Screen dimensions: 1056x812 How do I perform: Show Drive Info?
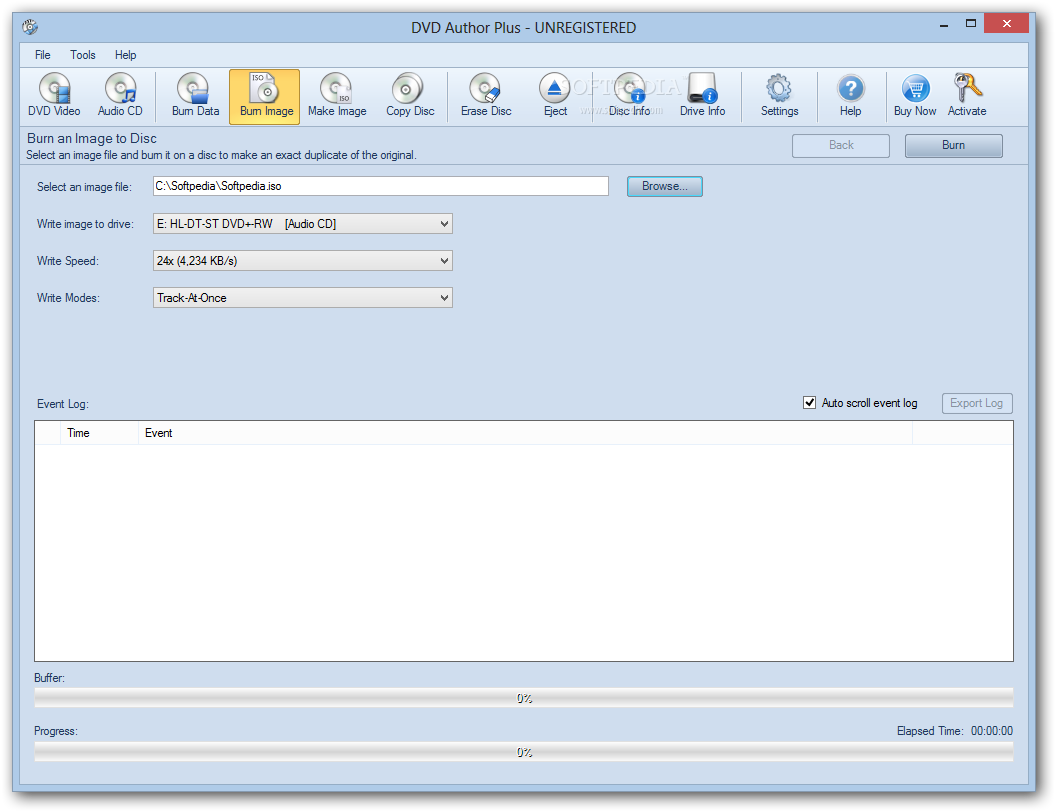click(x=702, y=96)
